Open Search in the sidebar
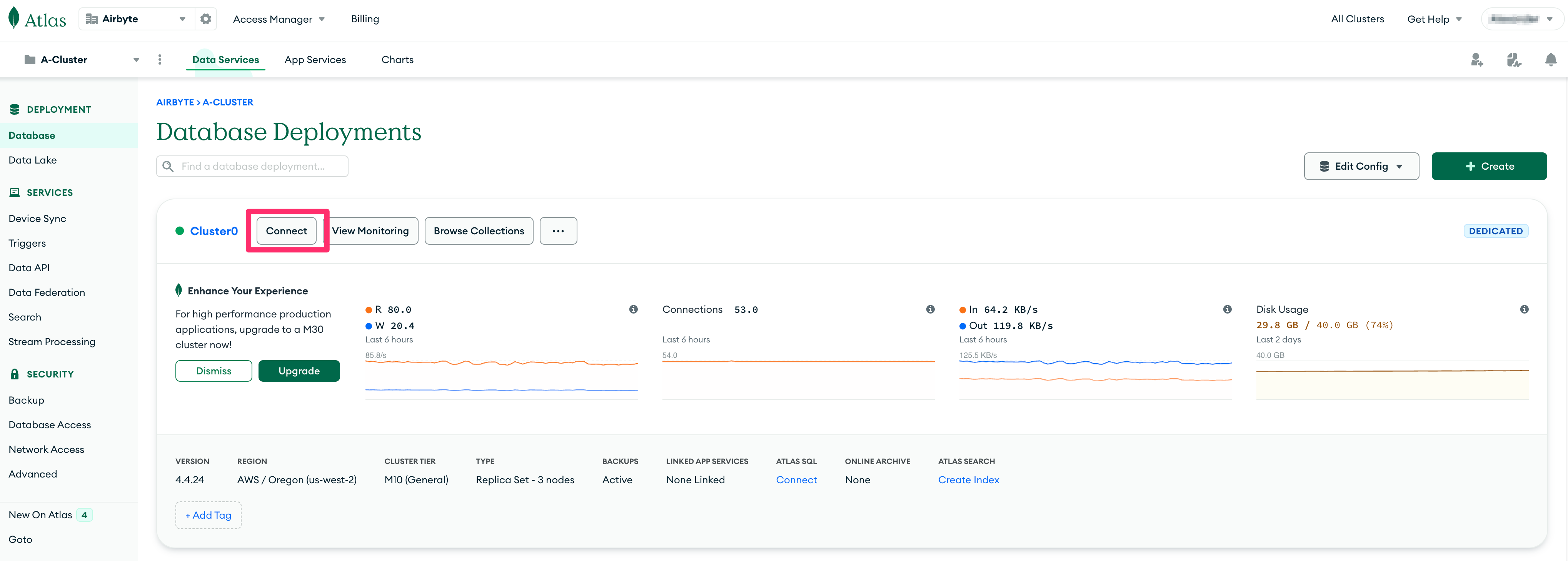 click(x=25, y=317)
